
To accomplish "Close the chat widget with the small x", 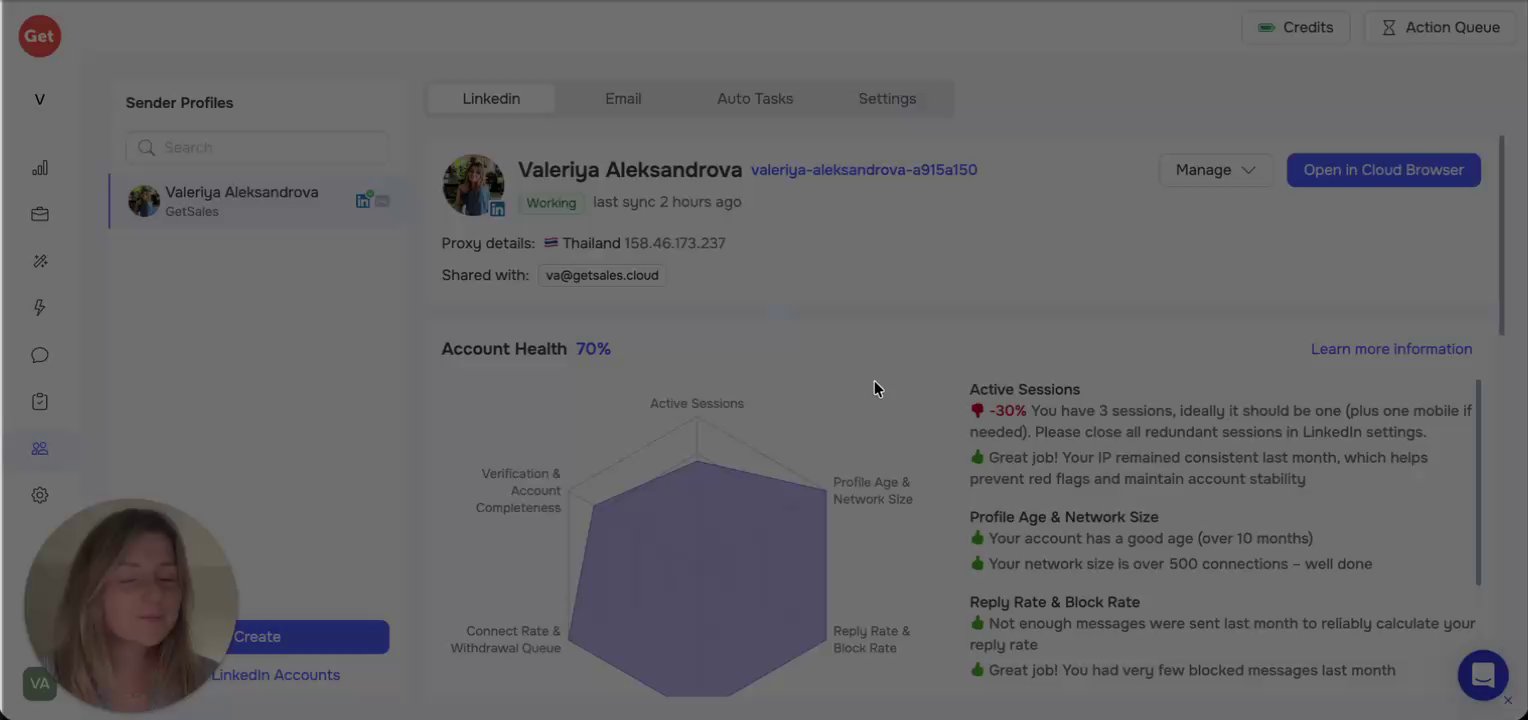I will click(x=1508, y=701).
